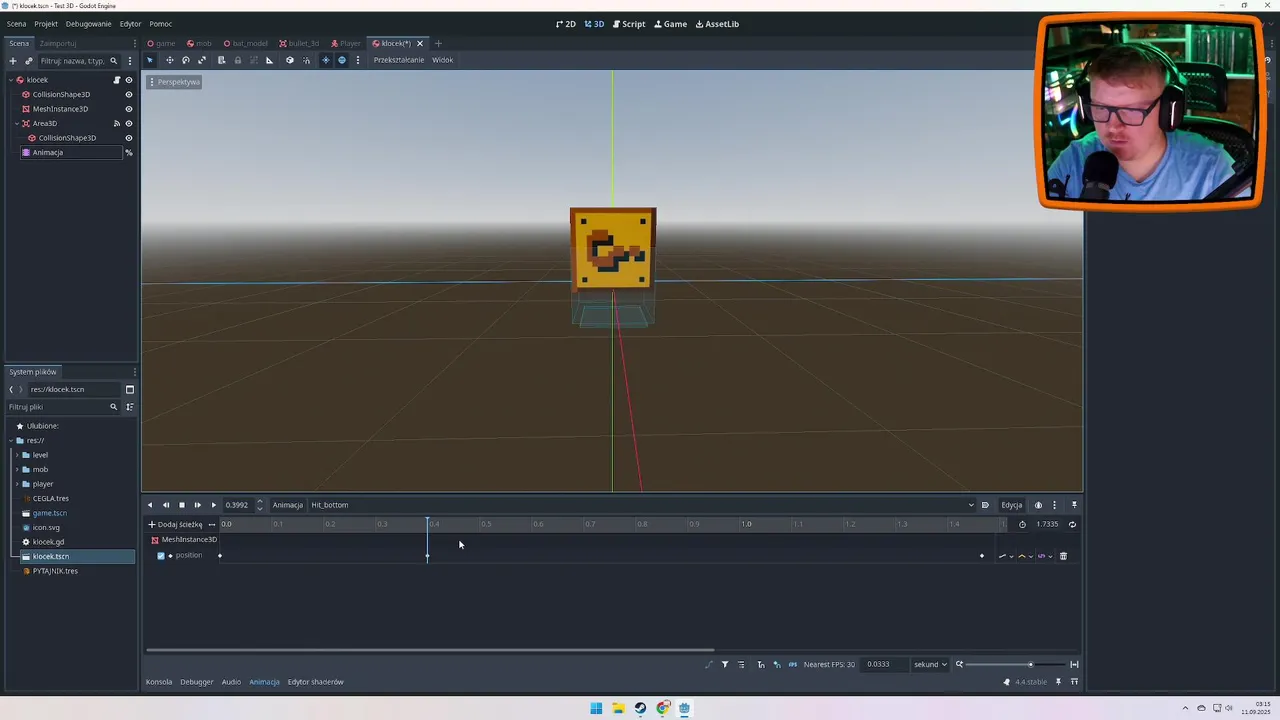The image size is (1280, 720).
Task: Click file system sort options icon
Action: [x=129, y=407]
